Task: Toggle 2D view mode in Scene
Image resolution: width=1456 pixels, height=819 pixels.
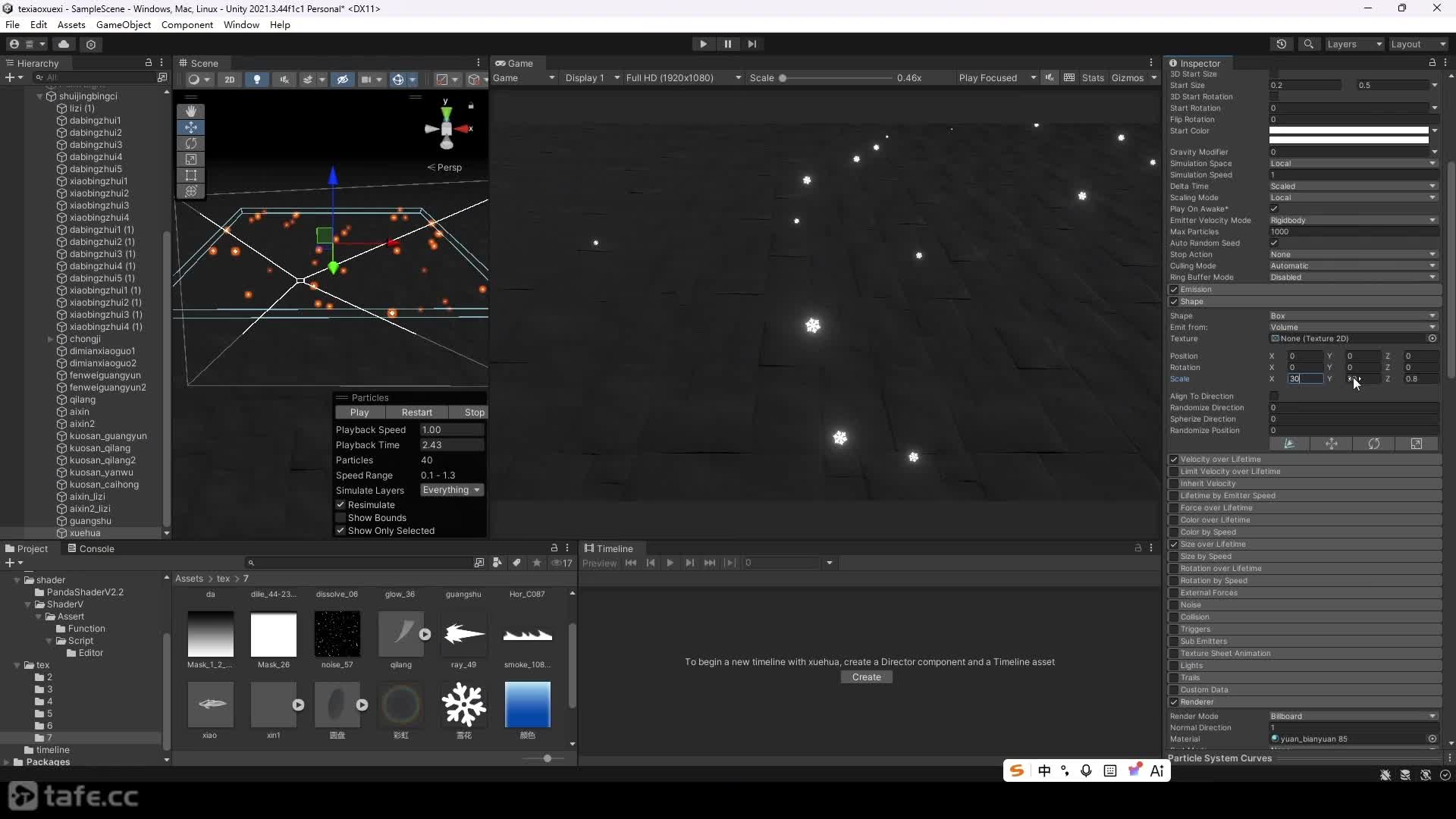Action: pyautogui.click(x=229, y=79)
